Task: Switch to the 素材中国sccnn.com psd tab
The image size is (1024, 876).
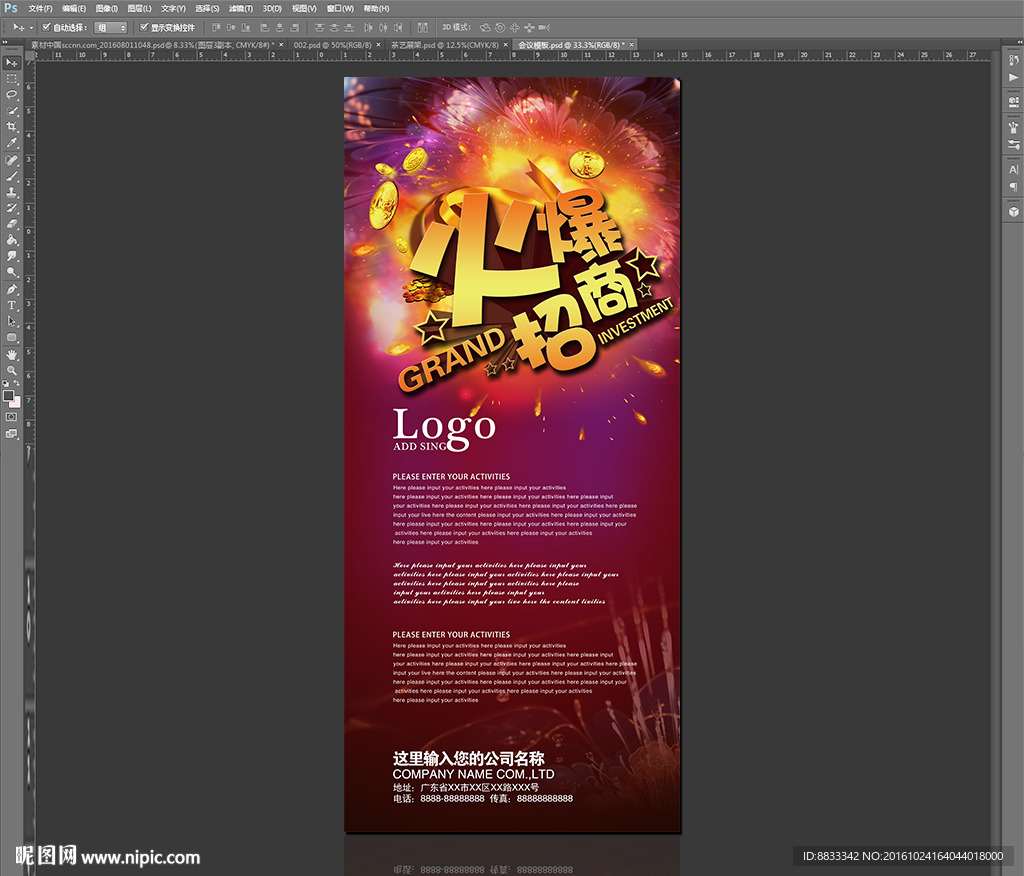Action: [152, 45]
